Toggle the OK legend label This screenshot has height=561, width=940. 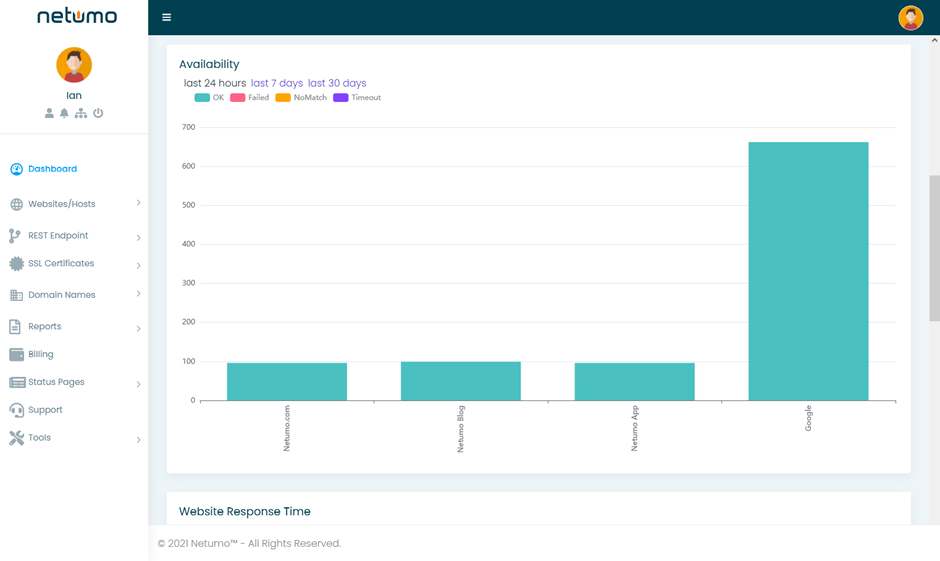click(218, 98)
